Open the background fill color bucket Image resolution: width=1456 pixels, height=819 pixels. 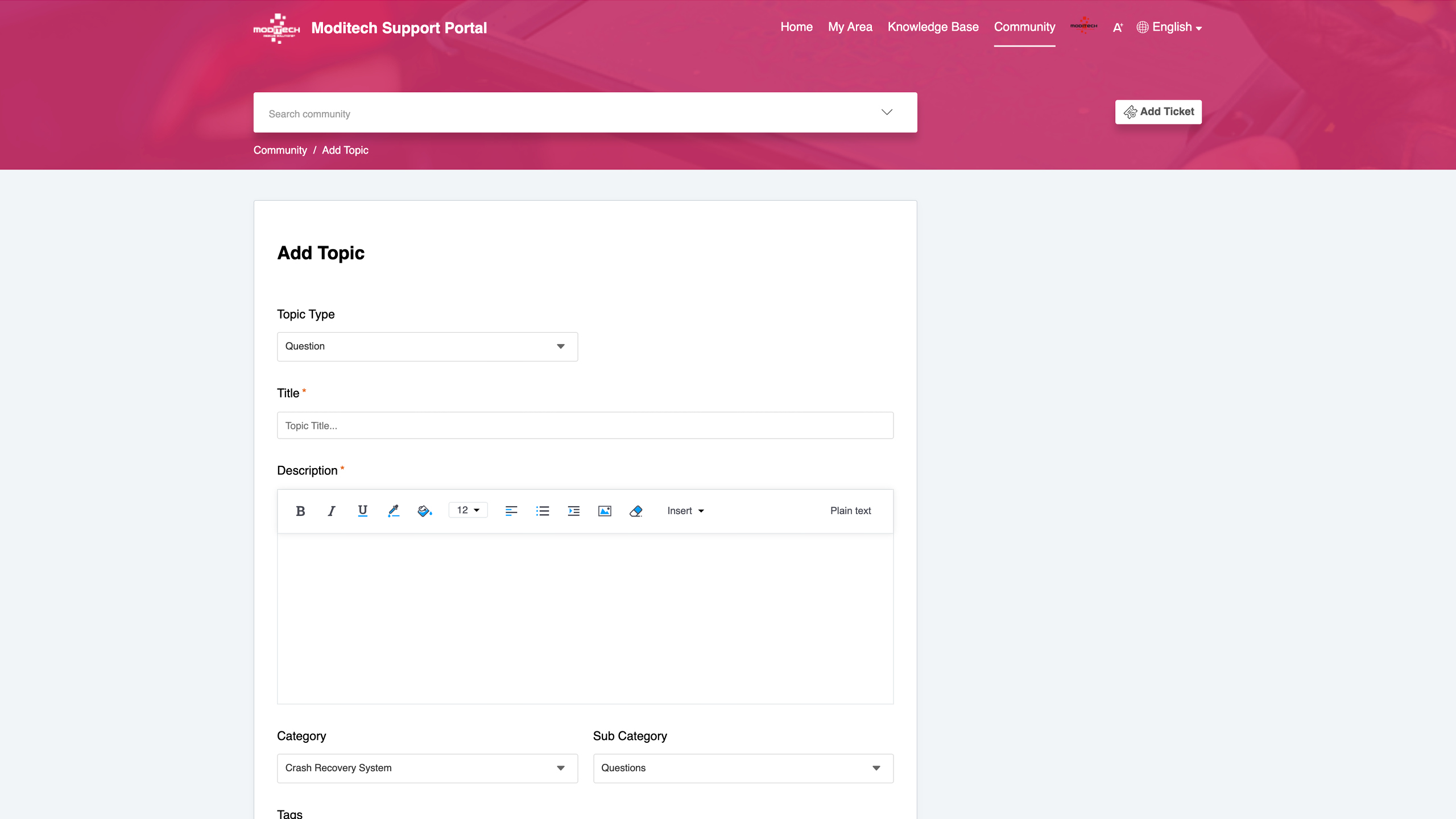425,511
